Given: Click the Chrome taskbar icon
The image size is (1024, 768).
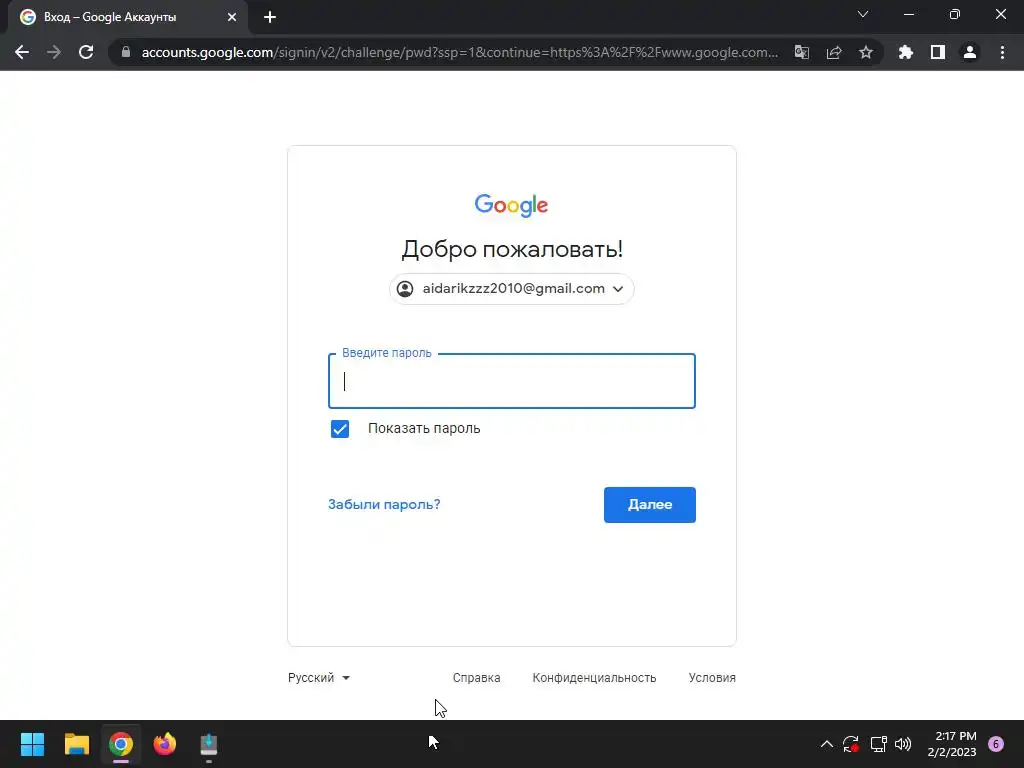Looking at the screenshot, I should click(121, 744).
